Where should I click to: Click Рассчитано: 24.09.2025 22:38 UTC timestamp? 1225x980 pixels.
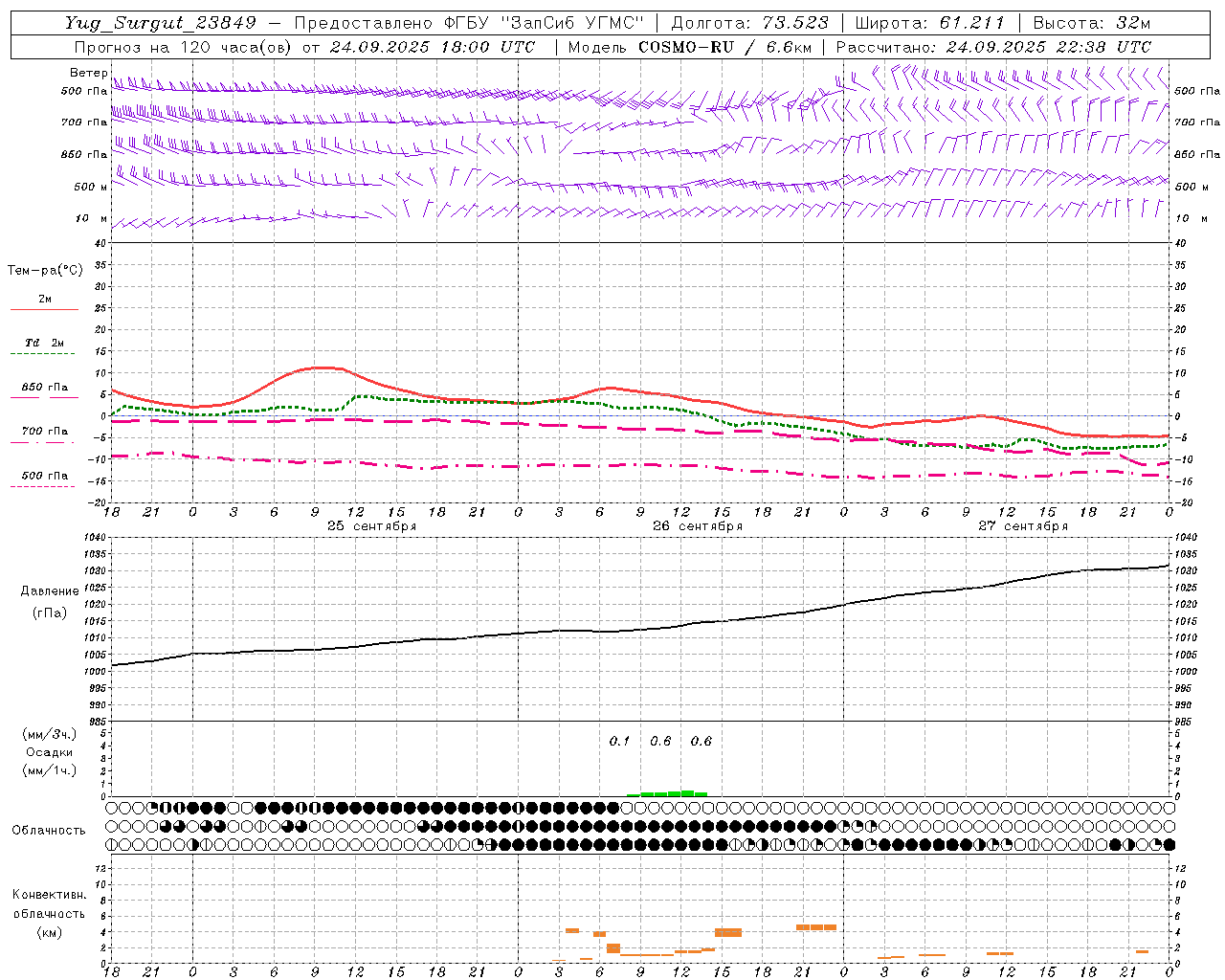(x=994, y=47)
